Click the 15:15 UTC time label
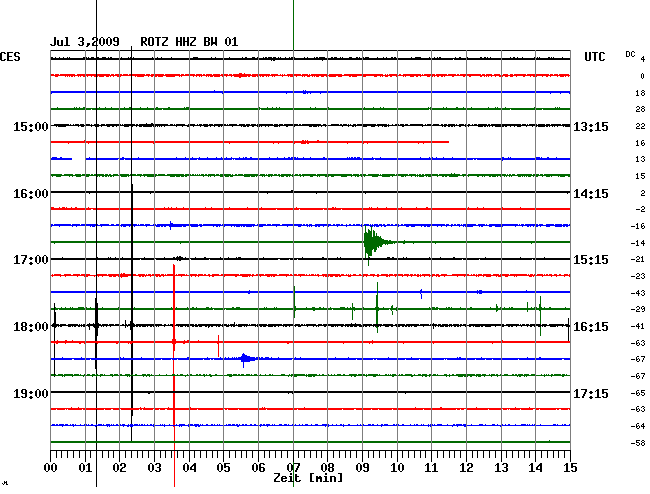 pyautogui.click(x=591, y=260)
